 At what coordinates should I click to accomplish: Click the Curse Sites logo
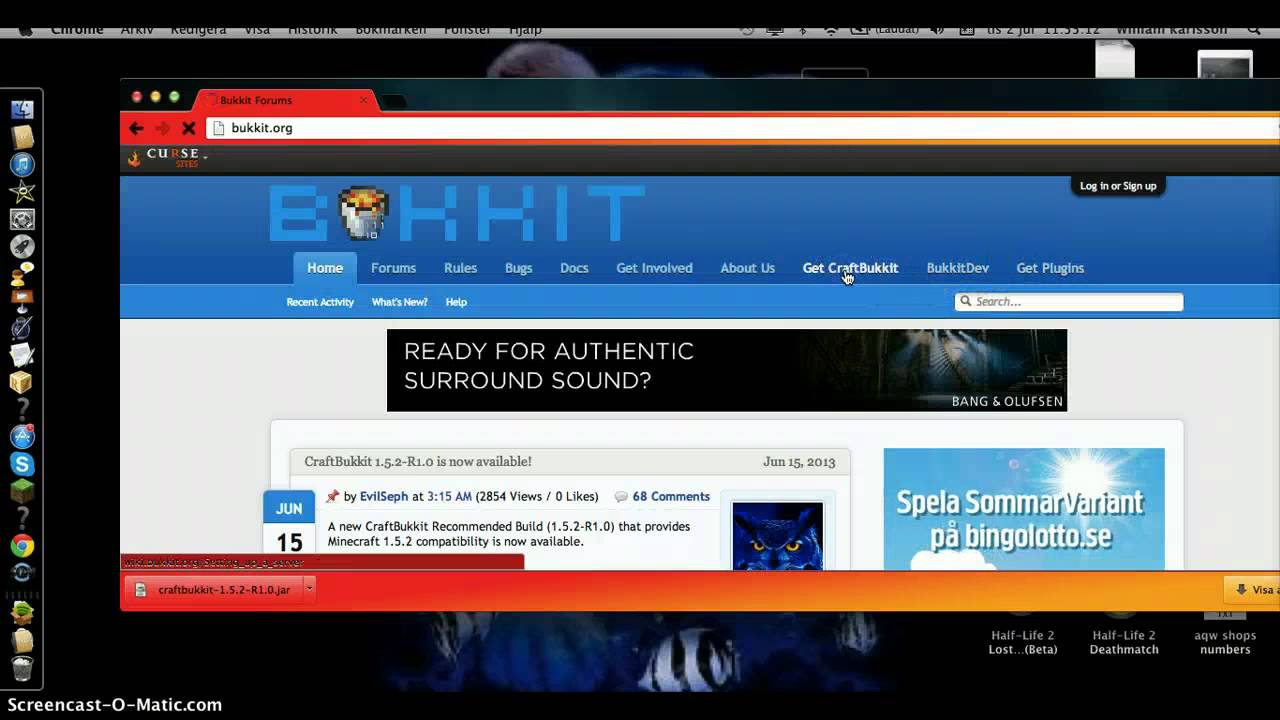tap(166, 157)
